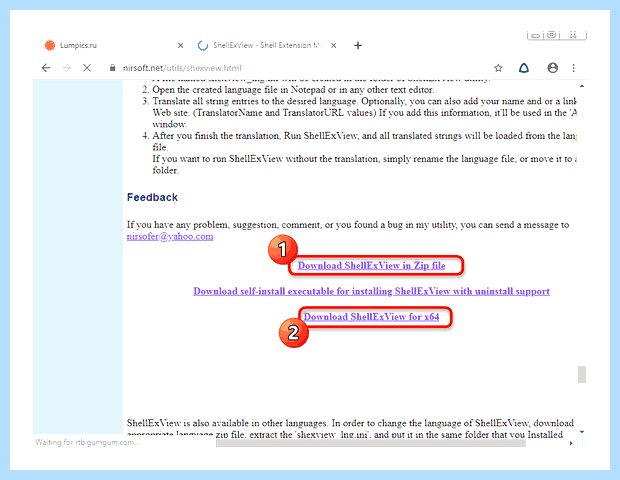620x480 pixels.
Task: Click the vertical scrollbar up arrow
Action: click(582, 86)
